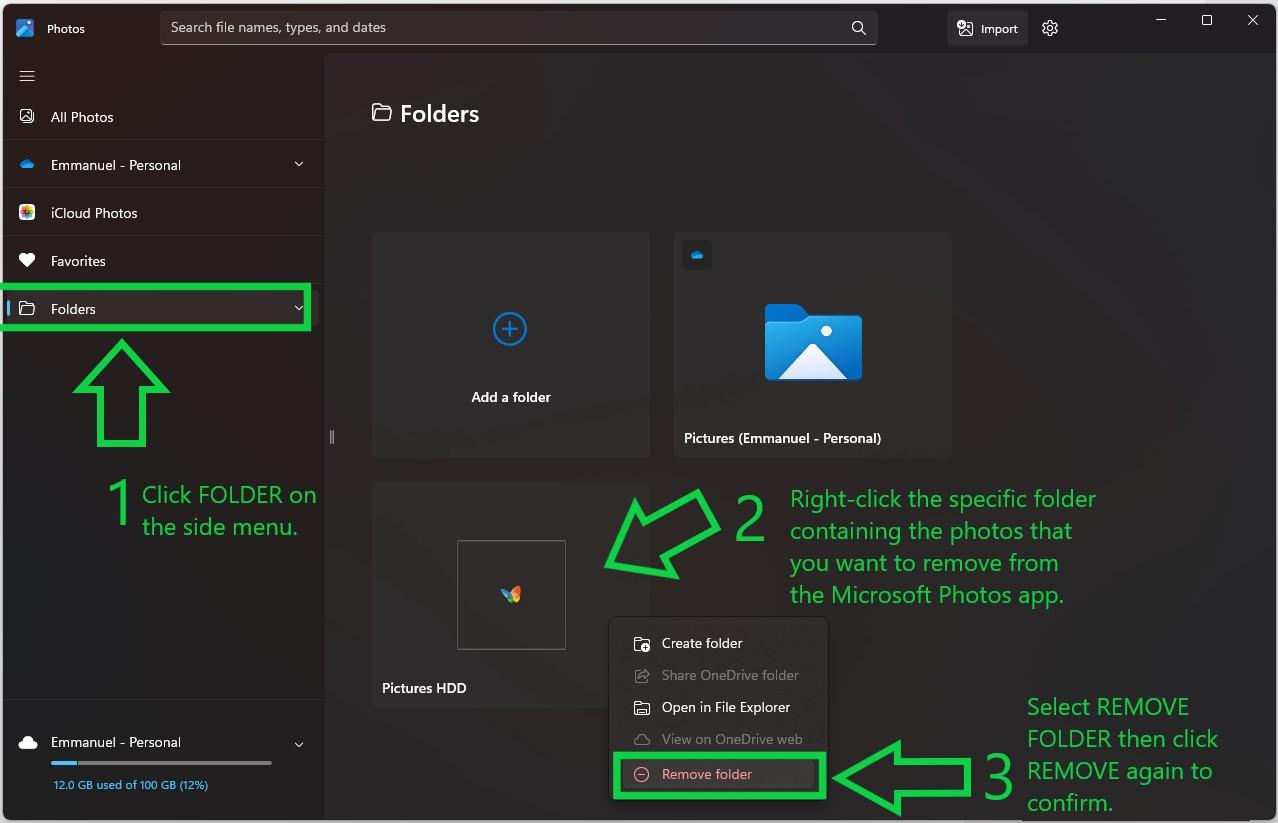Click the Open in File Explorer icon
The image size is (1278, 823).
click(x=642, y=708)
